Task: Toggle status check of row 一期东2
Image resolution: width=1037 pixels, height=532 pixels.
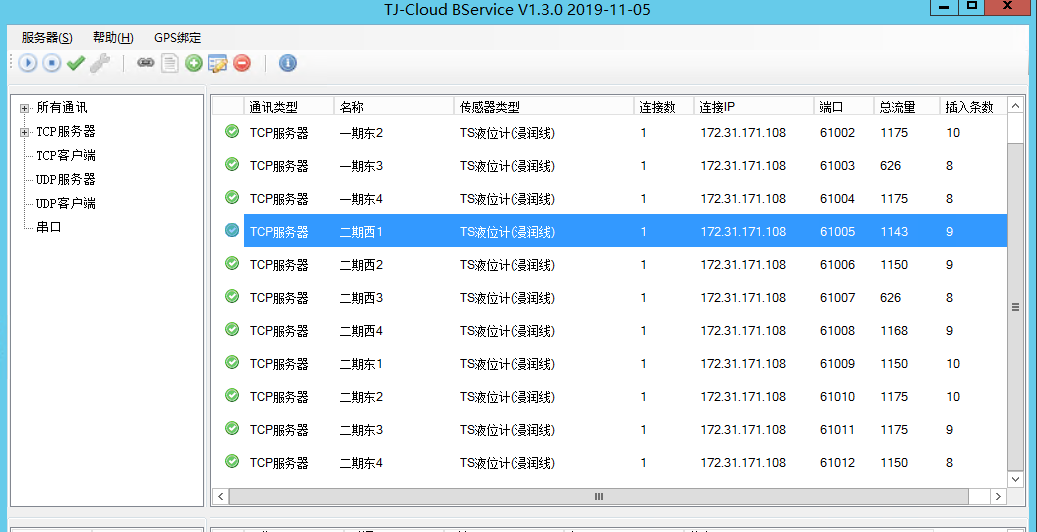Action: coord(232,132)
